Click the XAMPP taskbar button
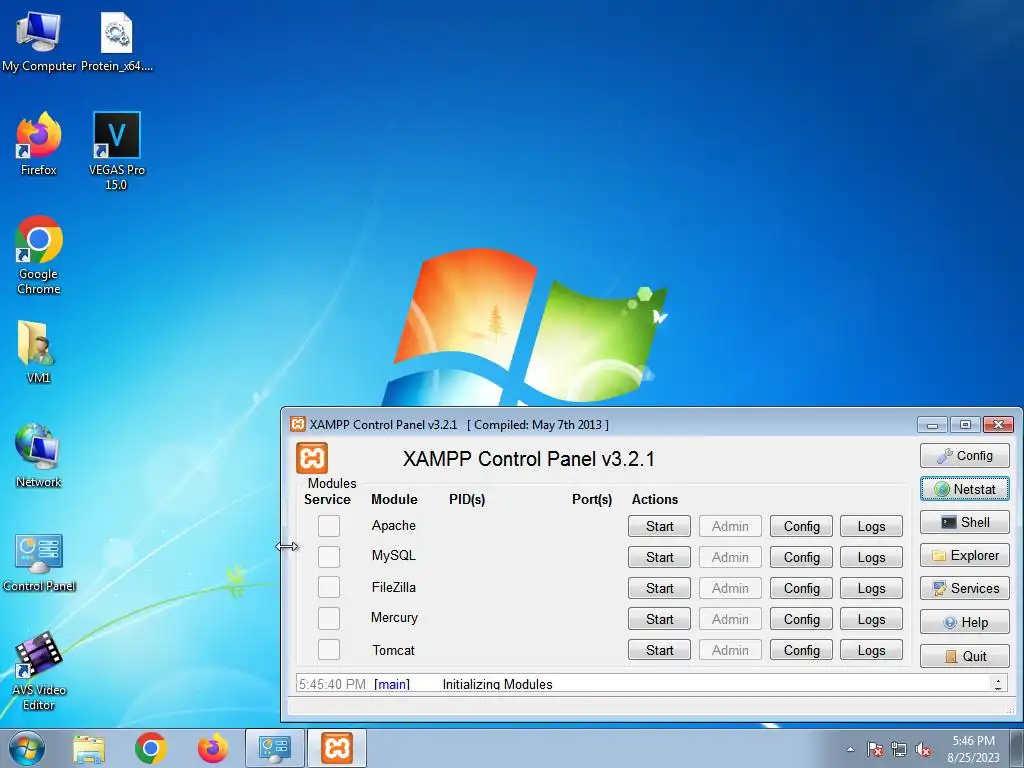1024x768 pixels. 337,748
